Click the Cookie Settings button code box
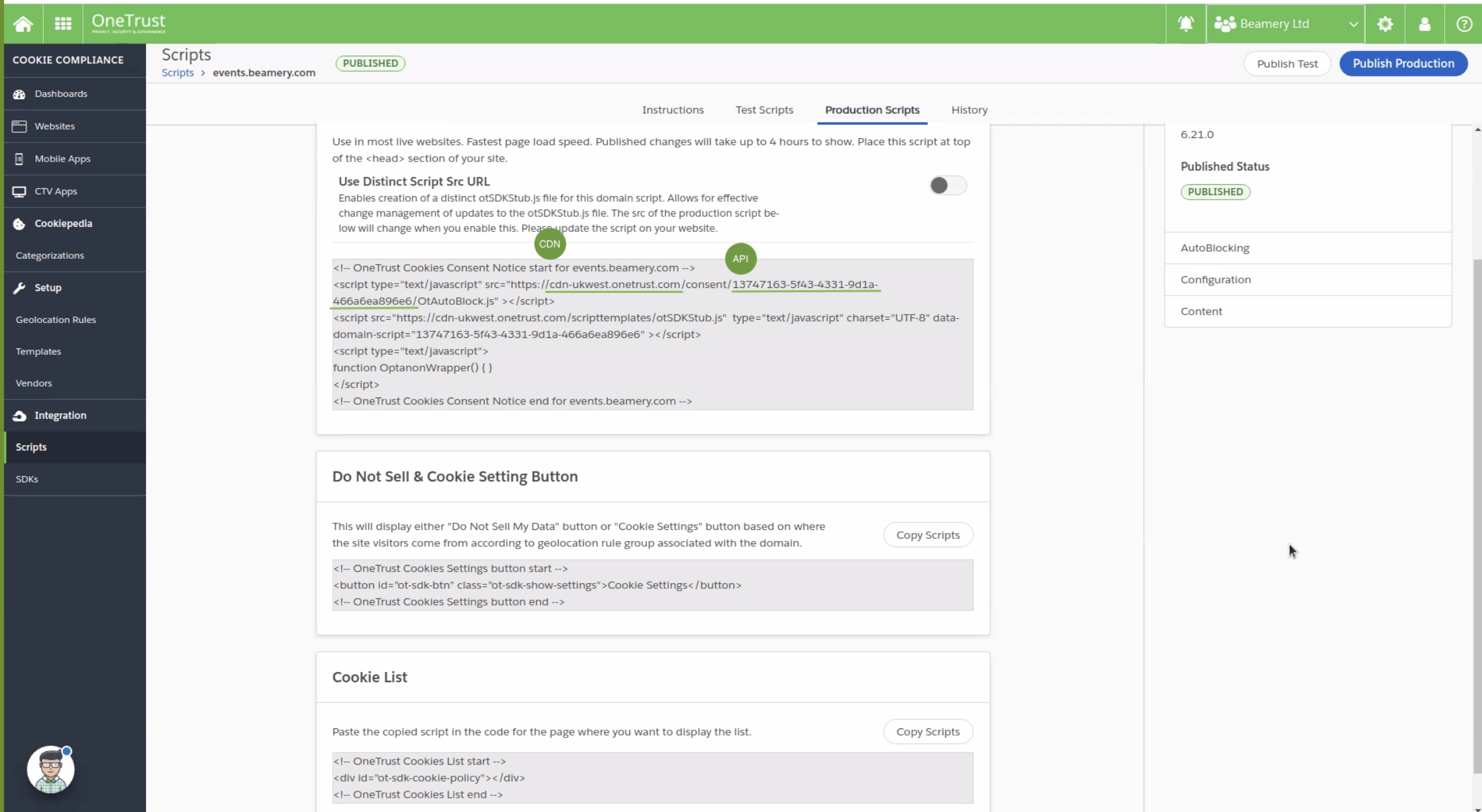The height and width of the screenshot is (812, 1482). (653, 585)
